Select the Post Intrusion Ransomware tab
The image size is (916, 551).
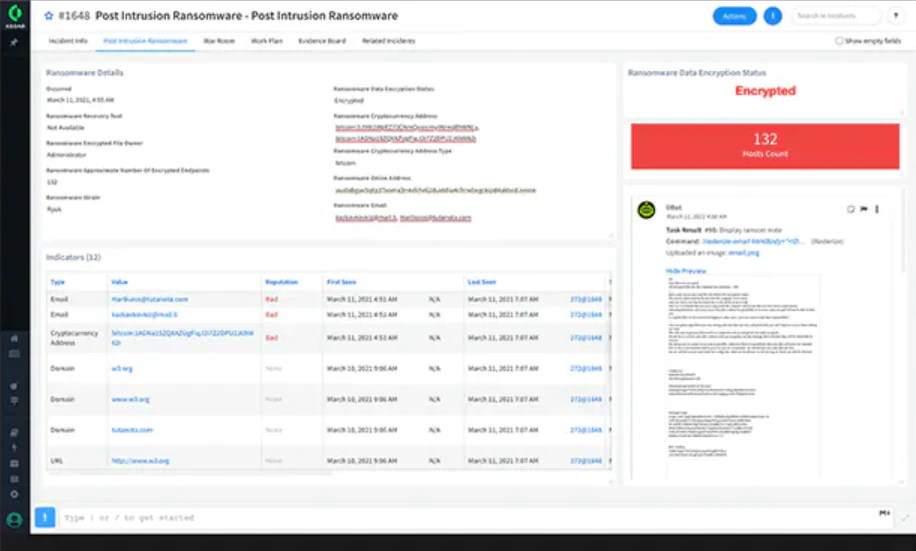click(x=145, y=41)
